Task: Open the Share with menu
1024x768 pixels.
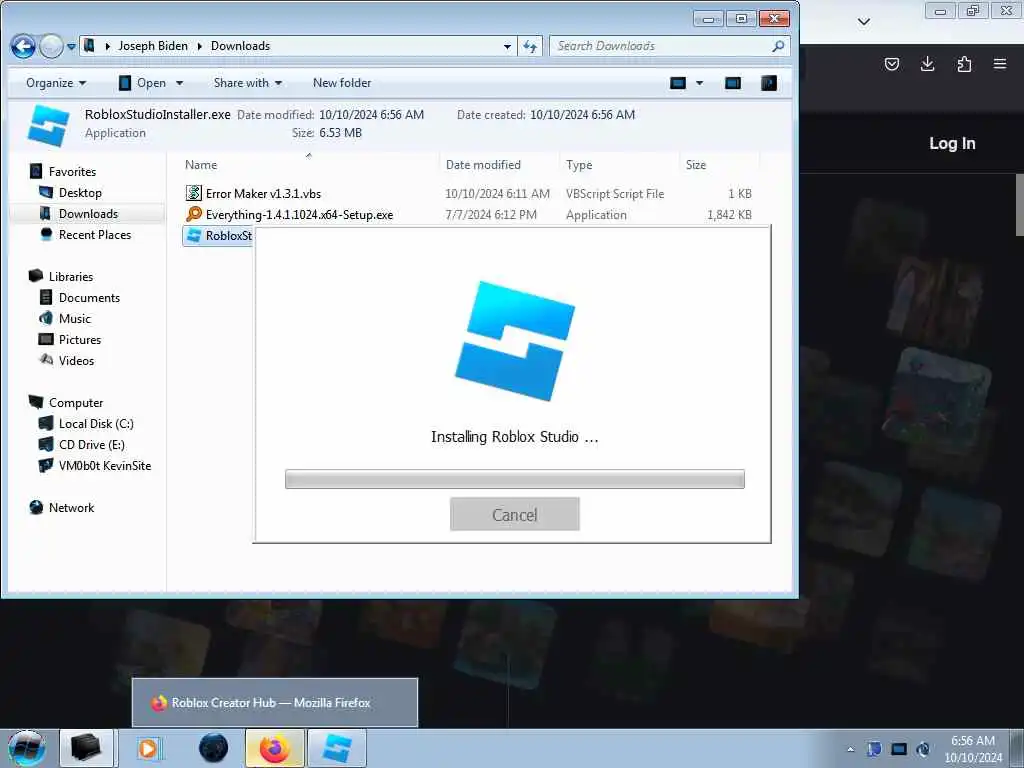Action: click(x=248, y=83)
